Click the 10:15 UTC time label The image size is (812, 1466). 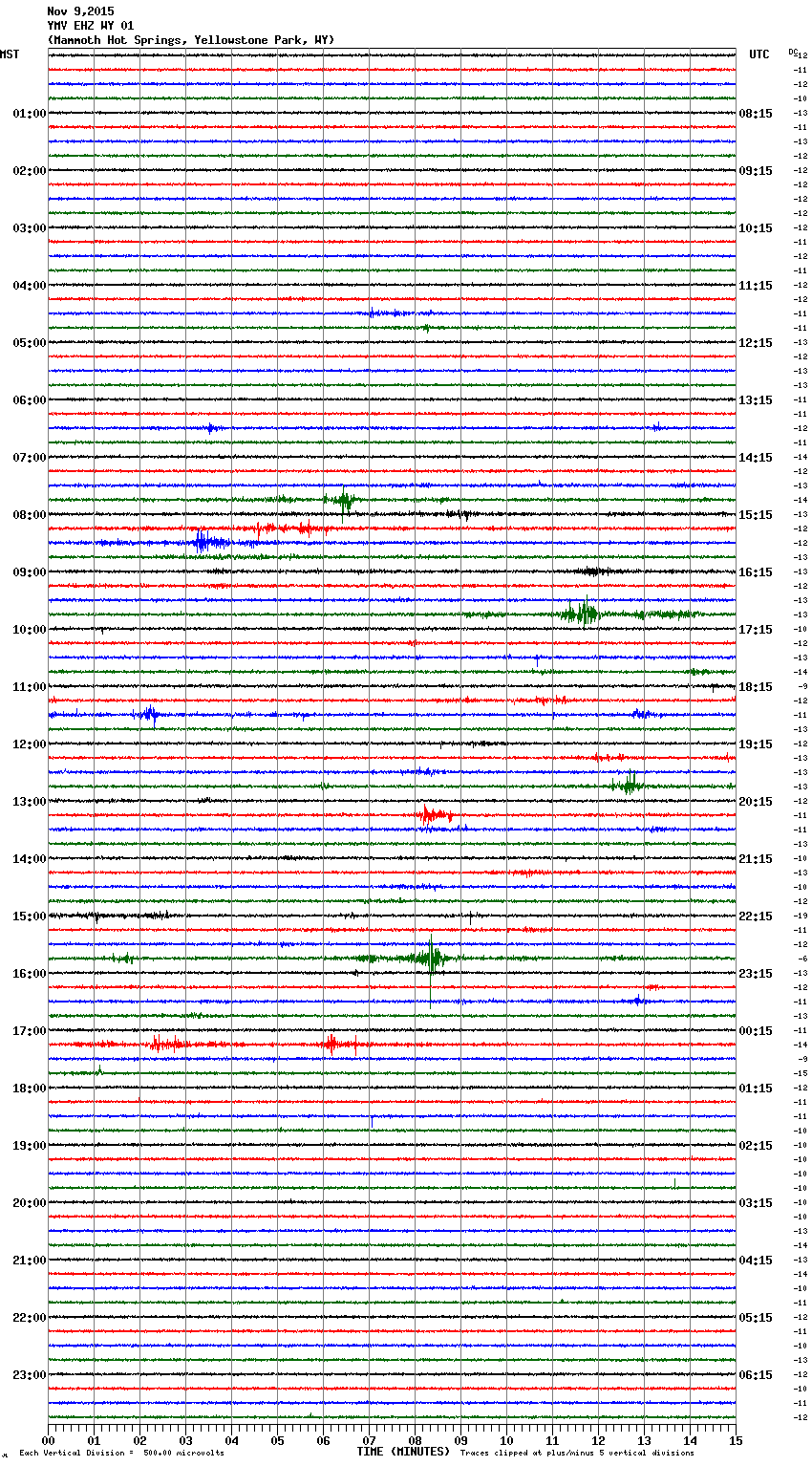coord(756,228)
